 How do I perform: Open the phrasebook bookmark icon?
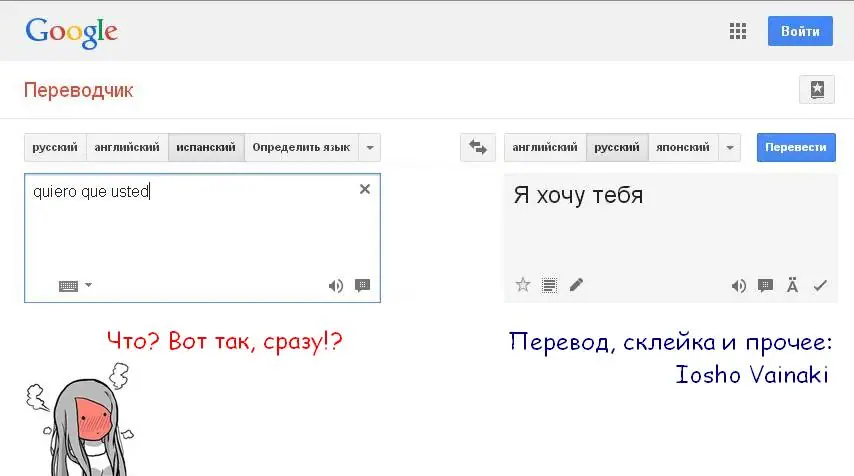[x=816, y=89]
